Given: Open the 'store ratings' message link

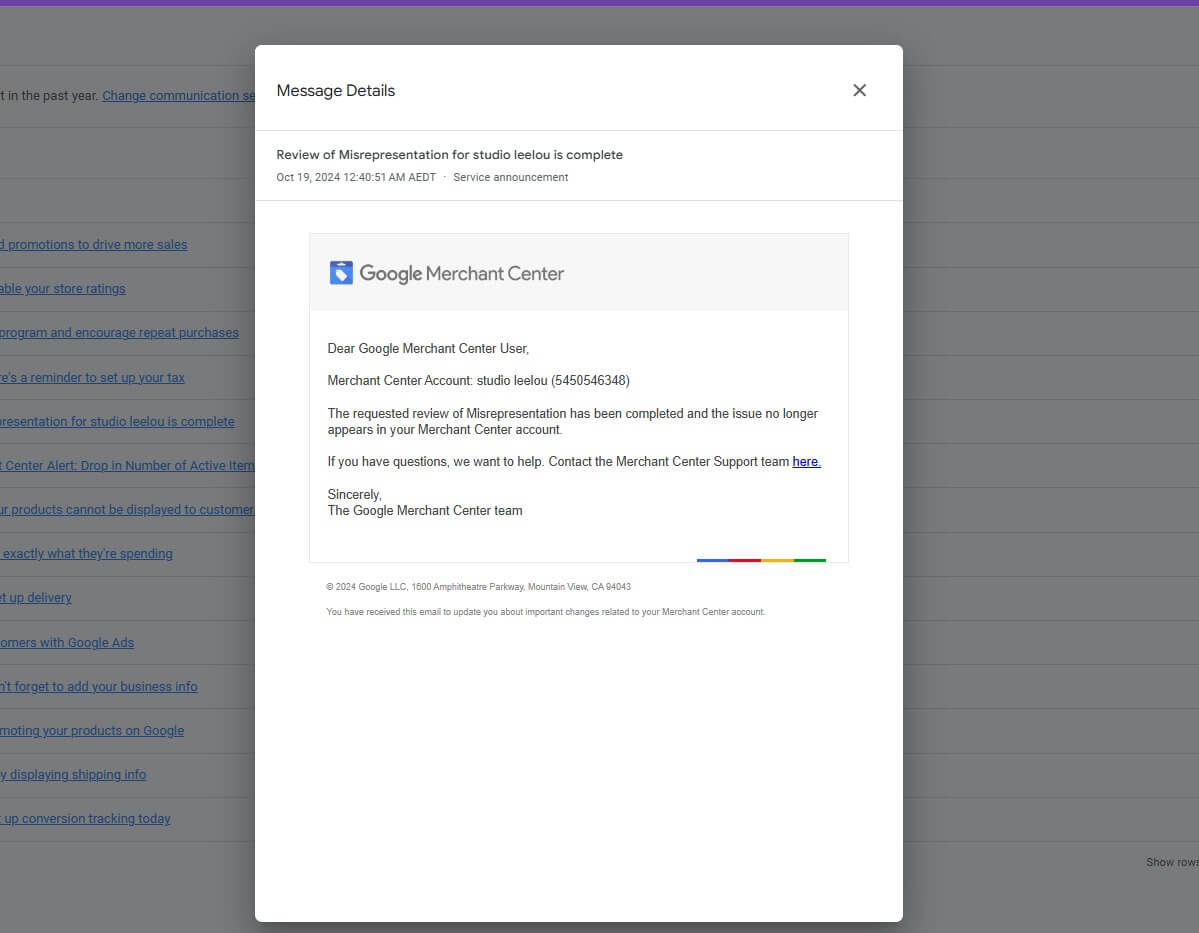Looking at the screenshot, I should (x=63, y=289).
